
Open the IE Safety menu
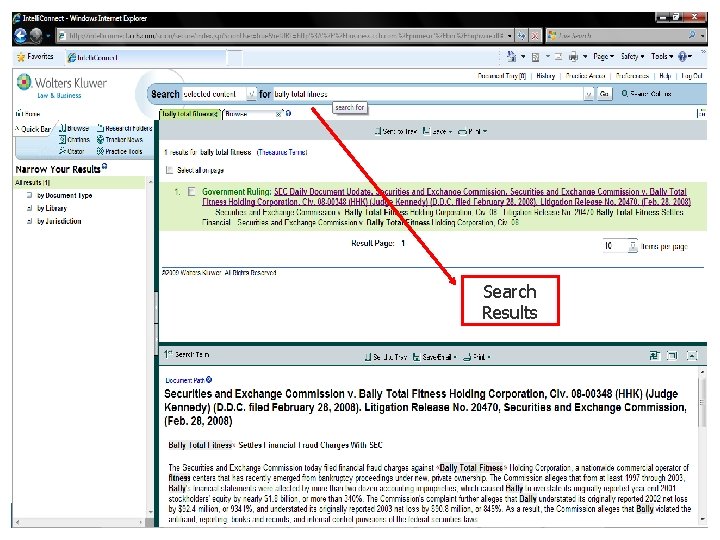click(632, 56)
